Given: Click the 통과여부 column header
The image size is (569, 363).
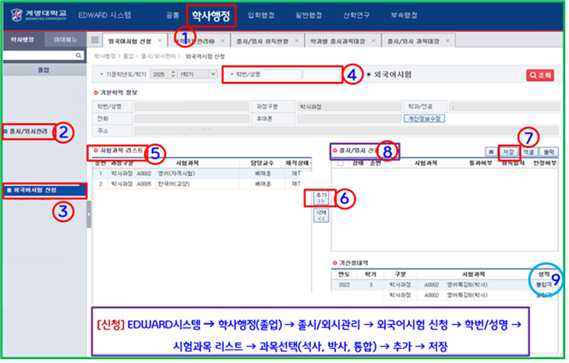Looking at the screenshot, I should coord(480,163).
